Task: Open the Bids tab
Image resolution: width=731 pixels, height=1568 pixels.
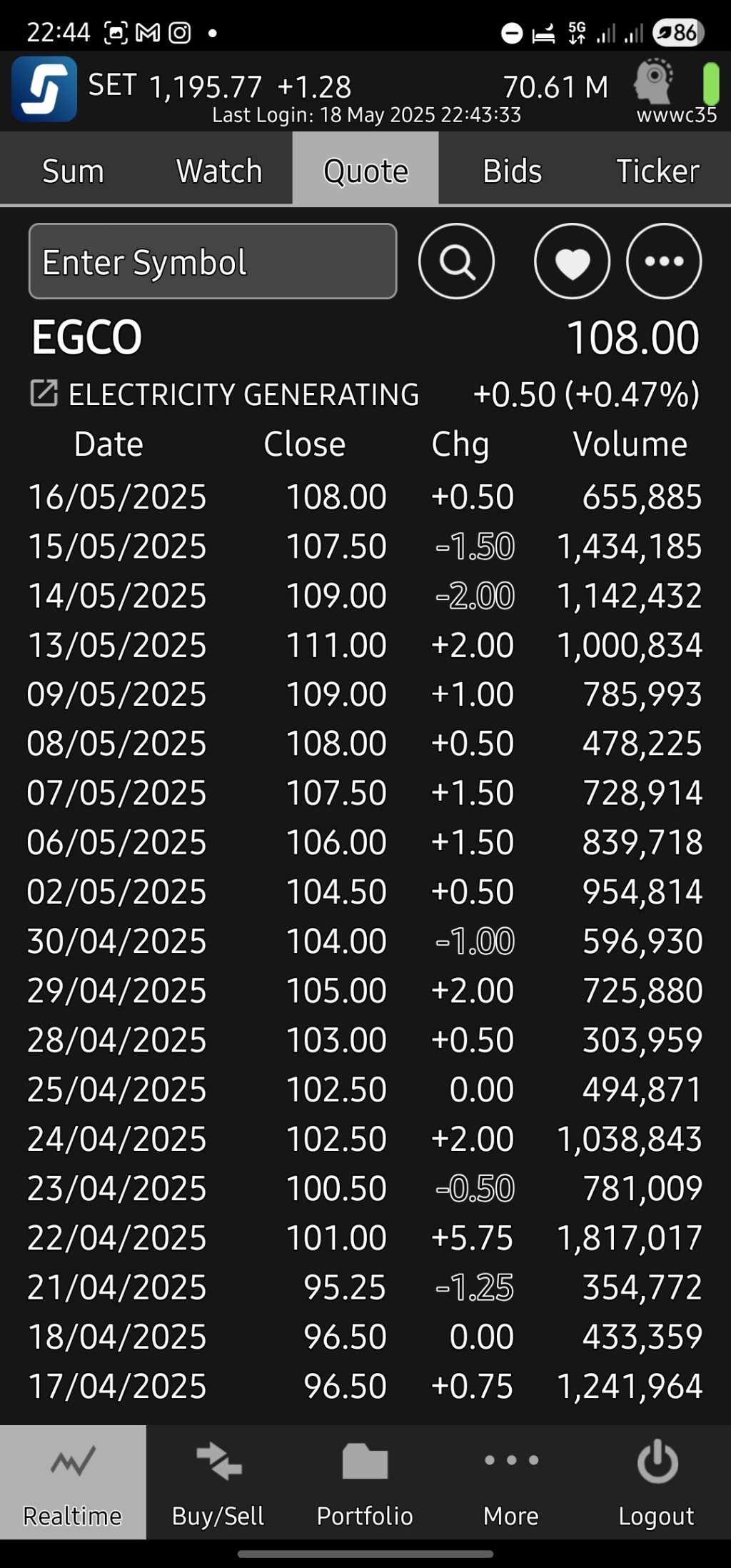Action: click(x=512, y=171)
